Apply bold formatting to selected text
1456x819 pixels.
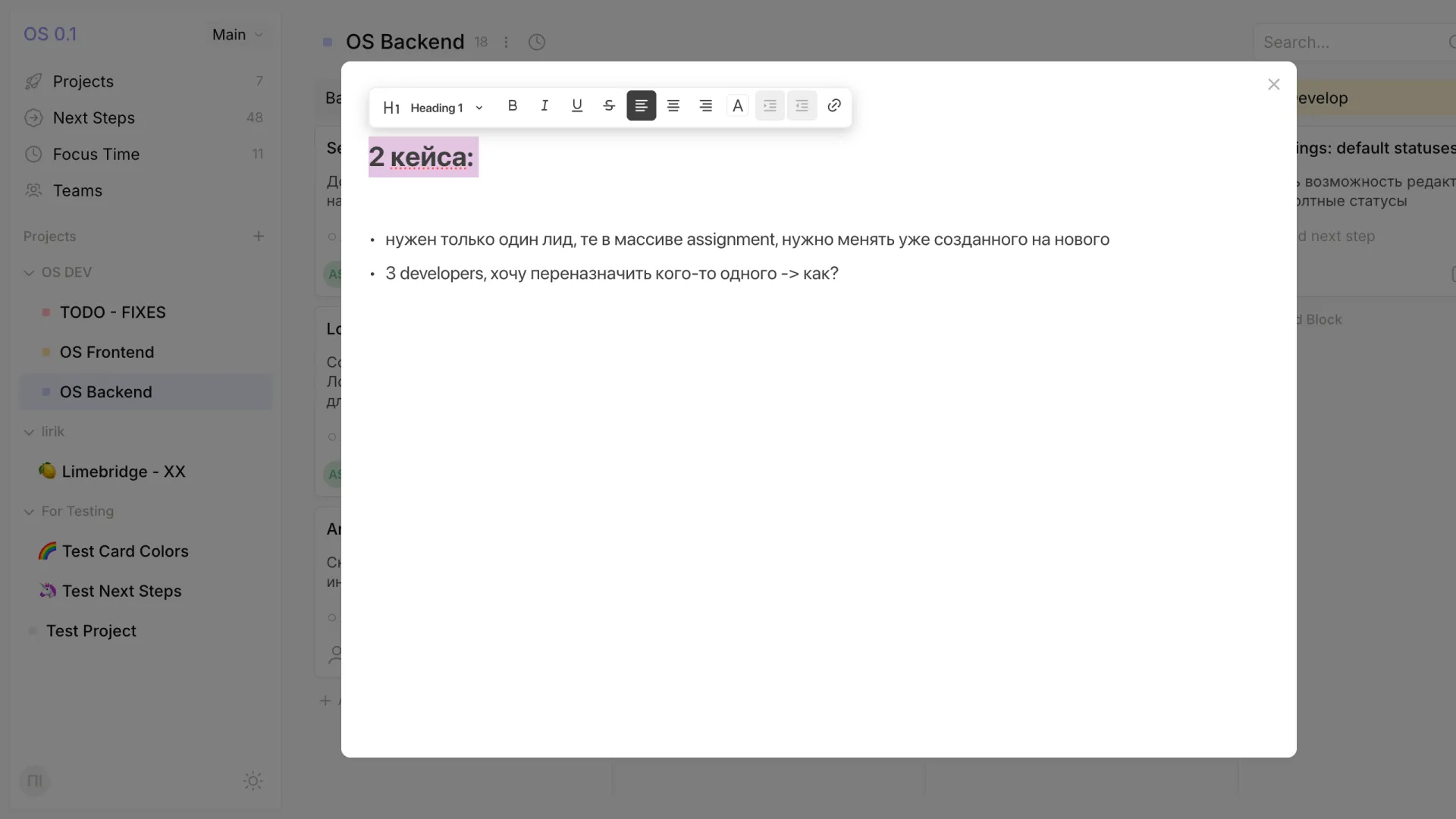[x=513, y=105]
